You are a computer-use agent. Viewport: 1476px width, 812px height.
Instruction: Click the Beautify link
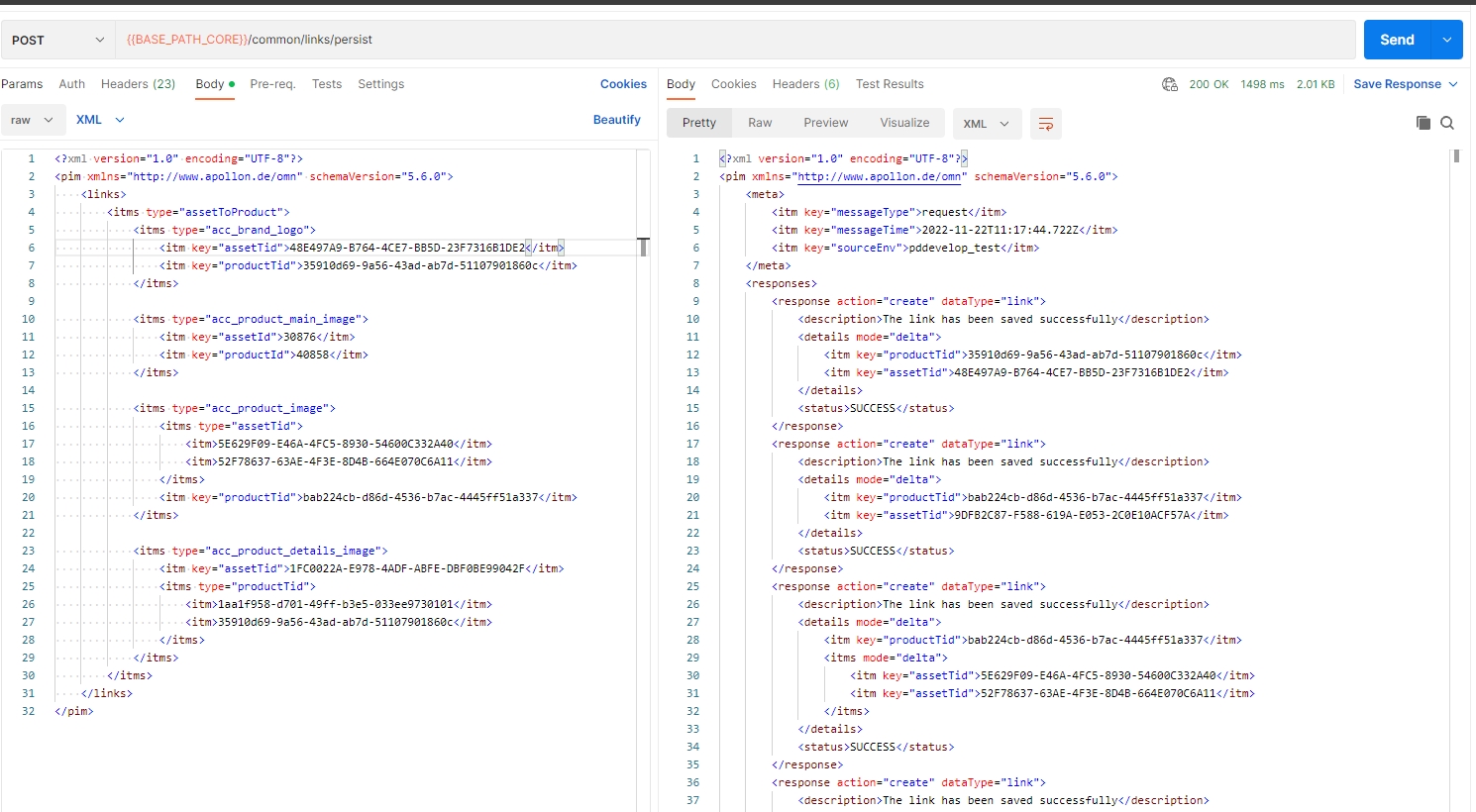pyautogui.click(x=616, y=120)
